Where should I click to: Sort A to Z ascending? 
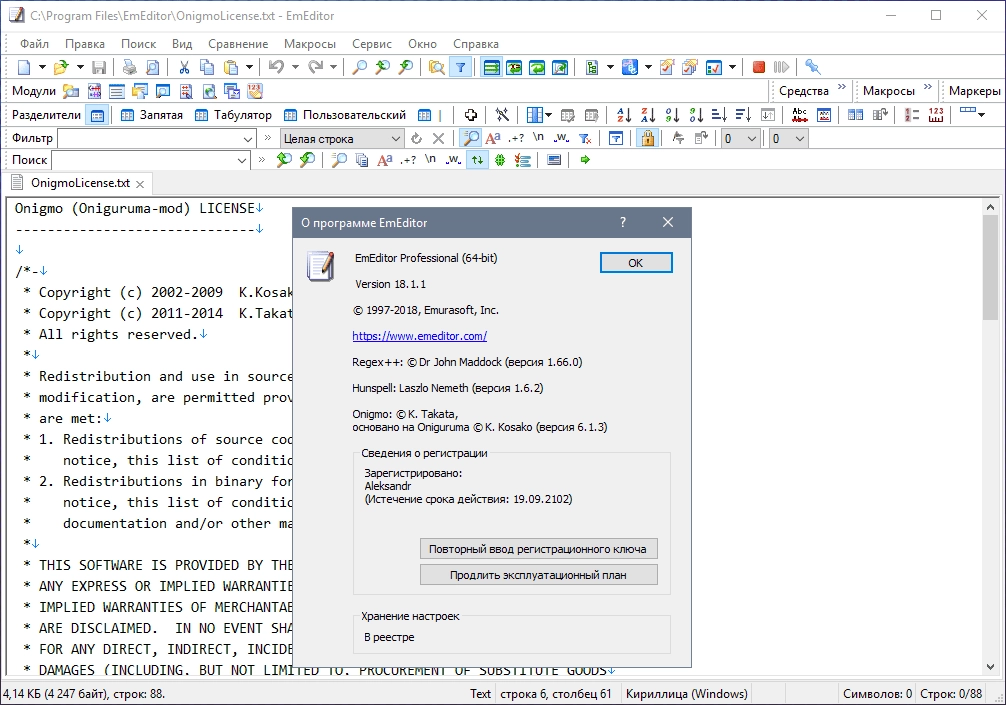[624, 115]
